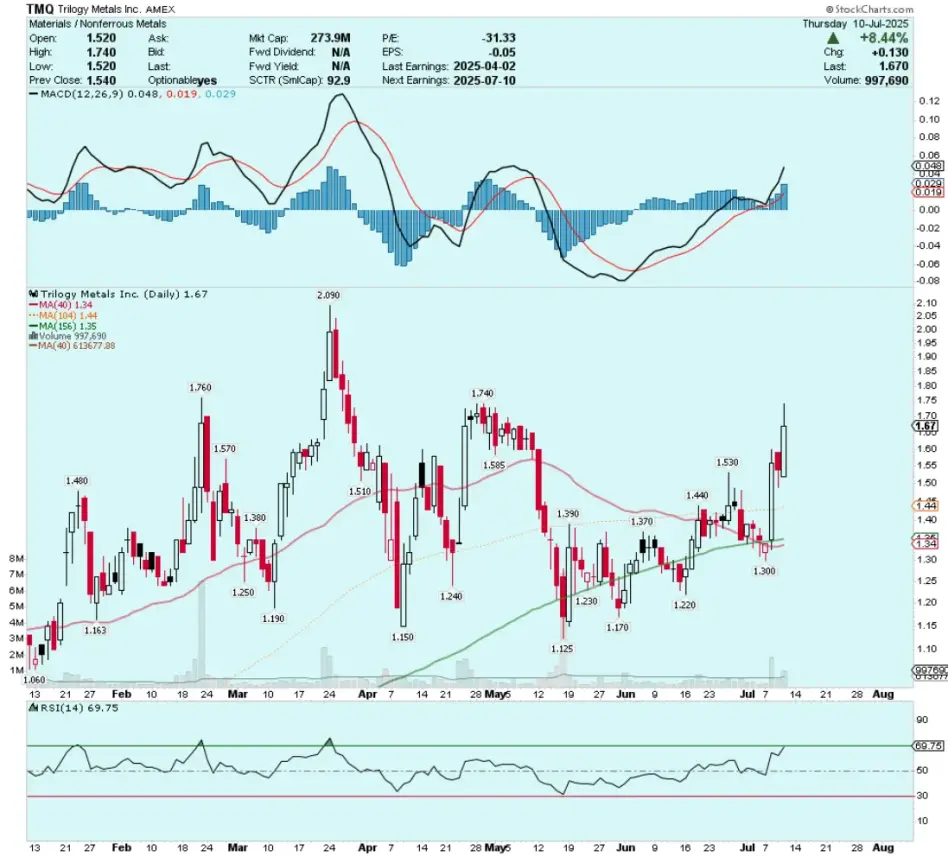Click the 1.300 July low annotation

[x=764, y=571]
